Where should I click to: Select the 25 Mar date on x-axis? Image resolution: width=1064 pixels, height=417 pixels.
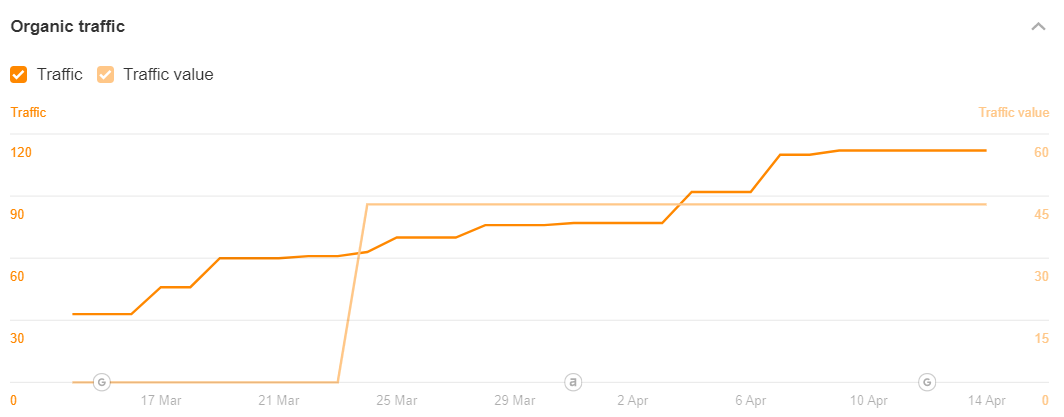(x=397, y=401)
